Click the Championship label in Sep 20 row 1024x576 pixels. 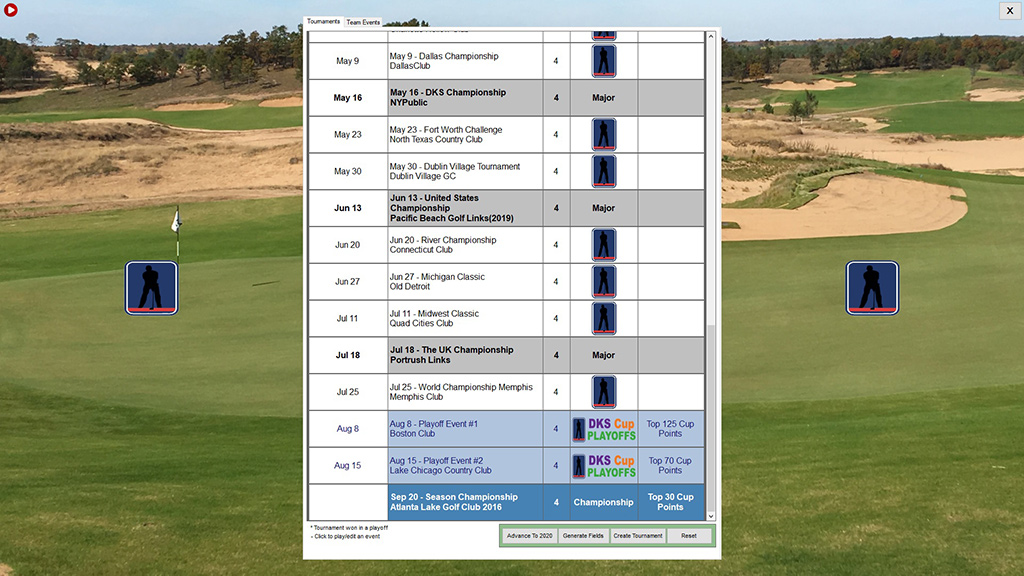(603, 502)
